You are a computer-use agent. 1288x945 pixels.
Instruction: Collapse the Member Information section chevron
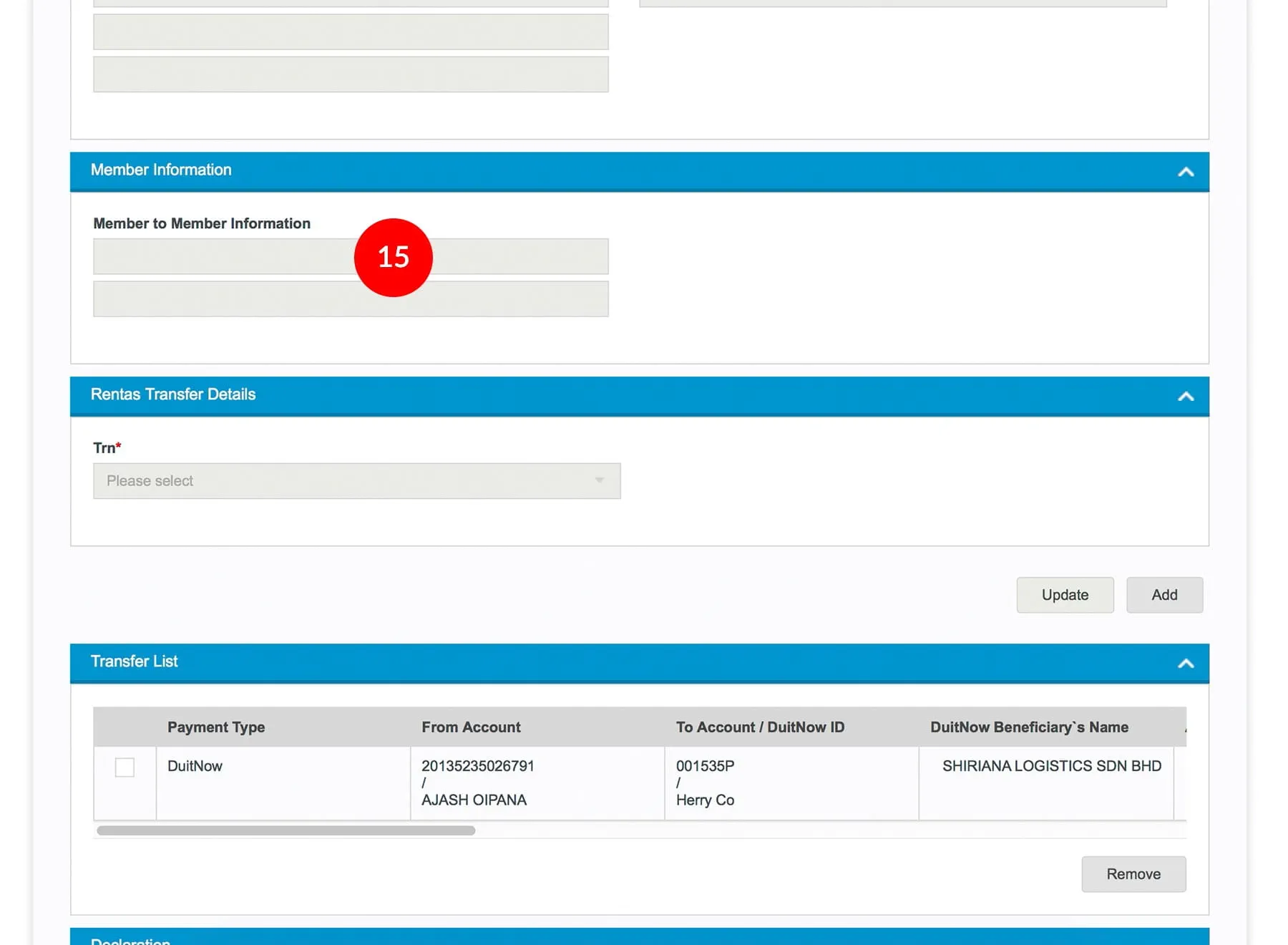[x=1185, y=172]
